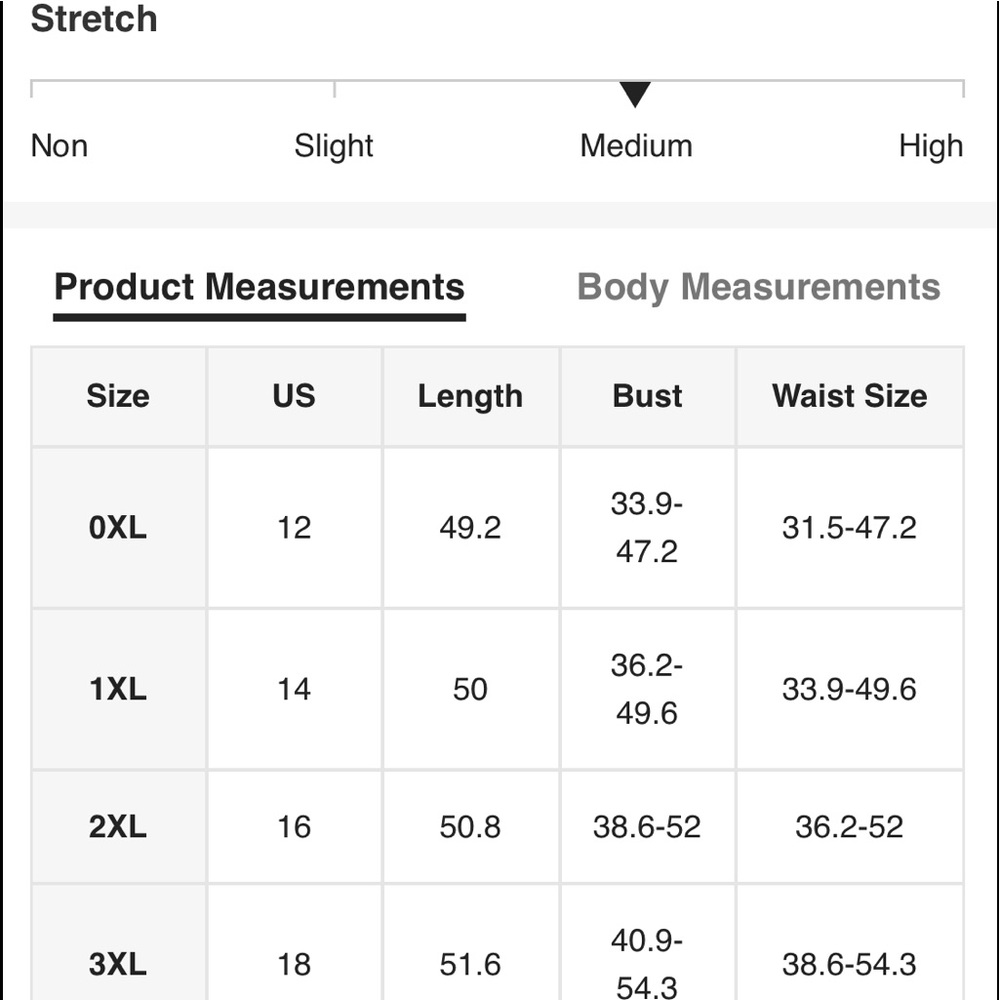Click the US column header

[x=294, y=396]
